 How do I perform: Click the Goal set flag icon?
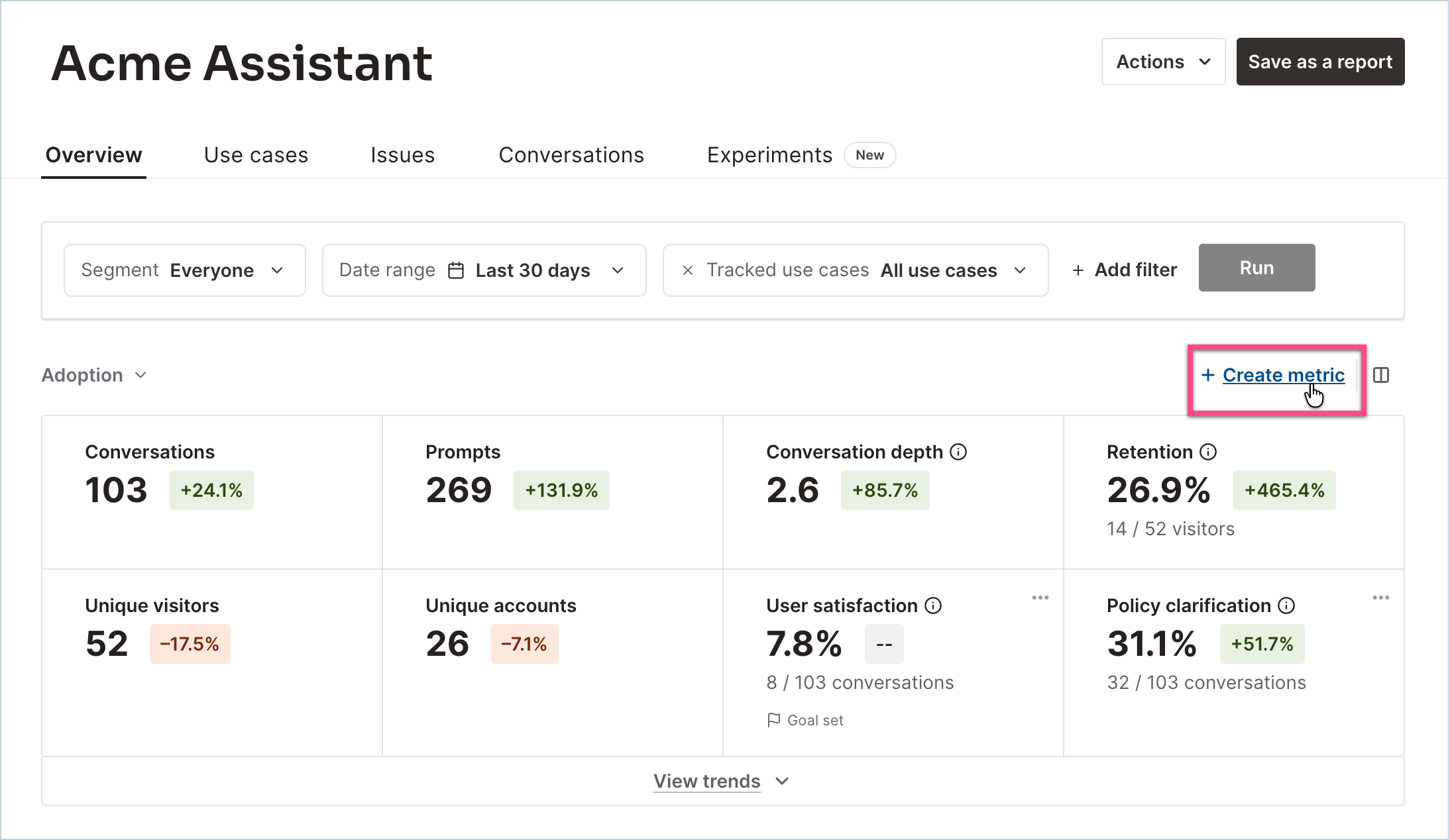coord(773,720)
